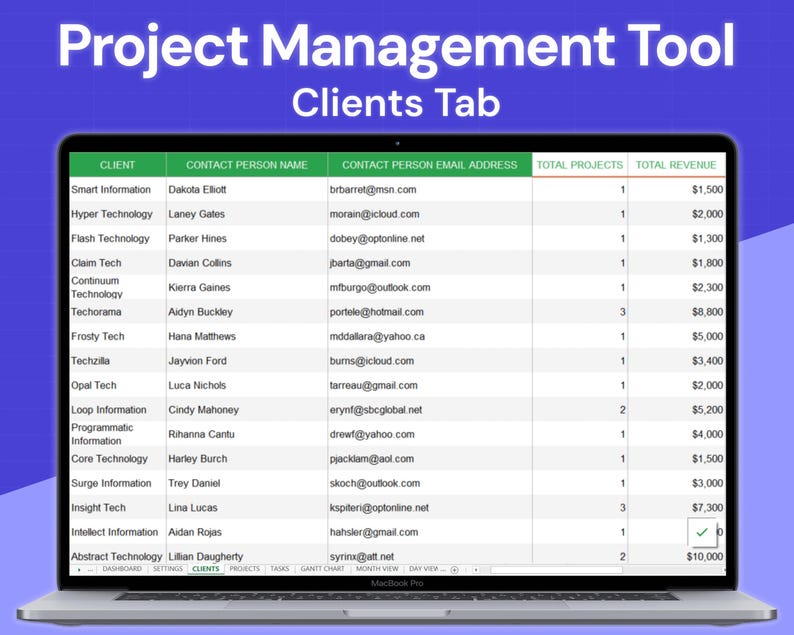This screenshot has height=635, width=794.
Task: Click contact name Hana Matthews
Action: pyautogui.click(x=202, y=336)
